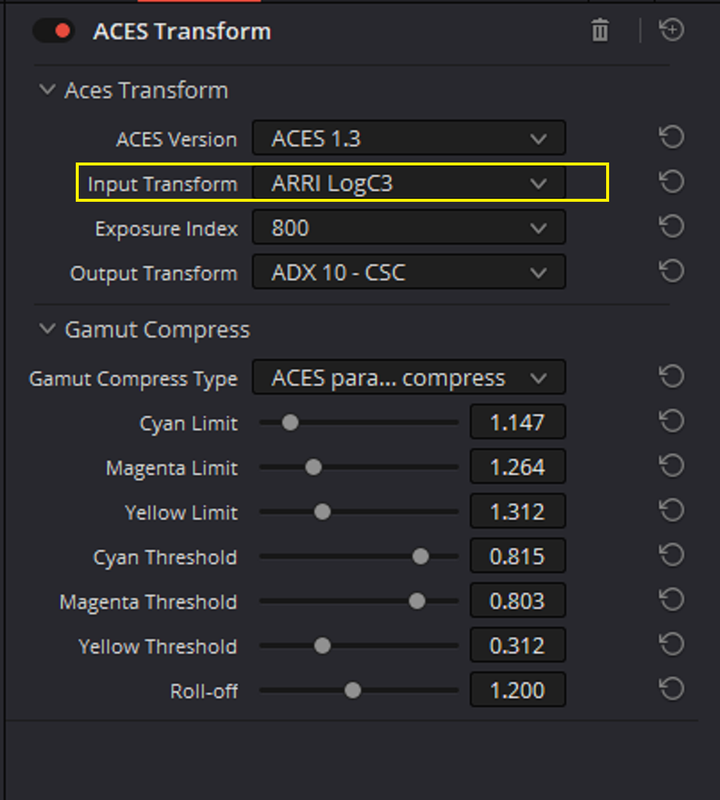Screen dimensions: 720x800
Task: Click the Cyan Threshold value field 0.815
Action: click(517, 556)
